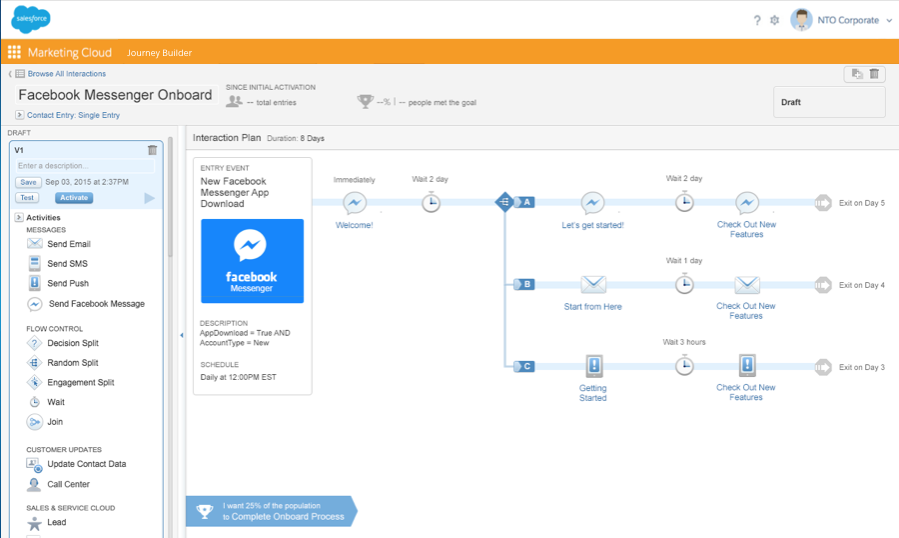Collapse the left sidebar with arrow handle
This screenshot has height=538, width=899.
(x=181, y=335)
